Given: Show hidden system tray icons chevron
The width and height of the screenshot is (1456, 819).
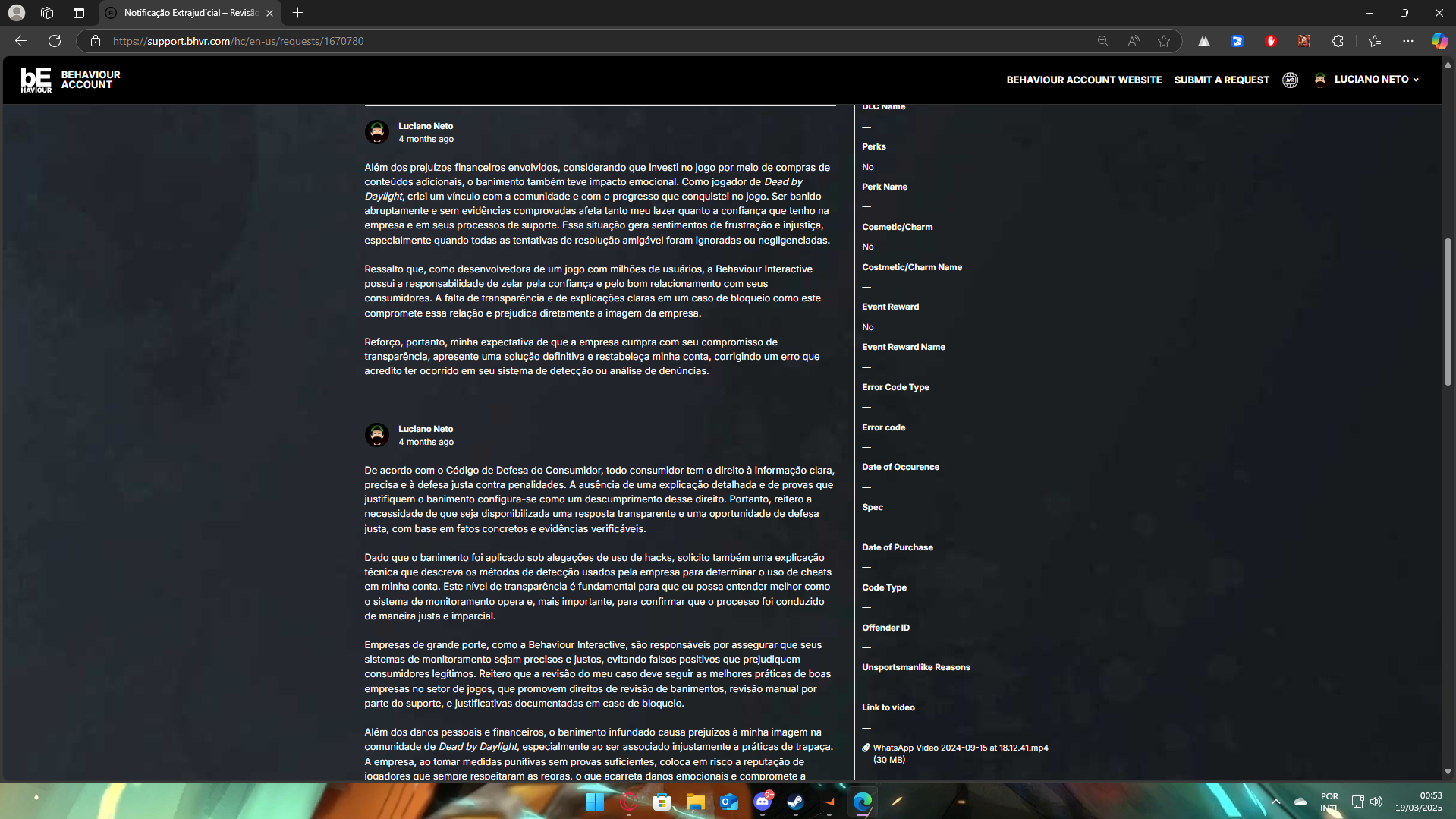Looking at the screenshot, I should coord(1276,802).
